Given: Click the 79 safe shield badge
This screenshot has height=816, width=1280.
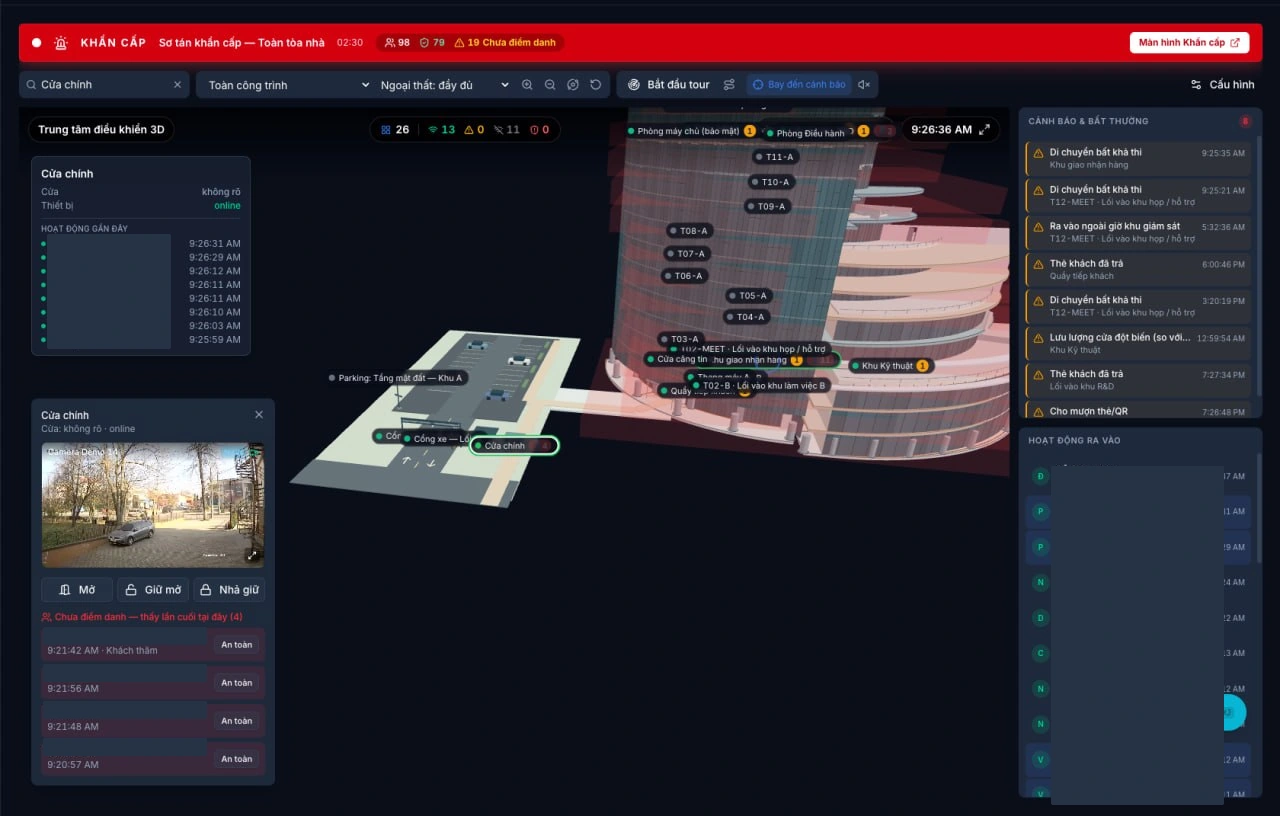Looking at the screenshot, I should click(432, 43).
